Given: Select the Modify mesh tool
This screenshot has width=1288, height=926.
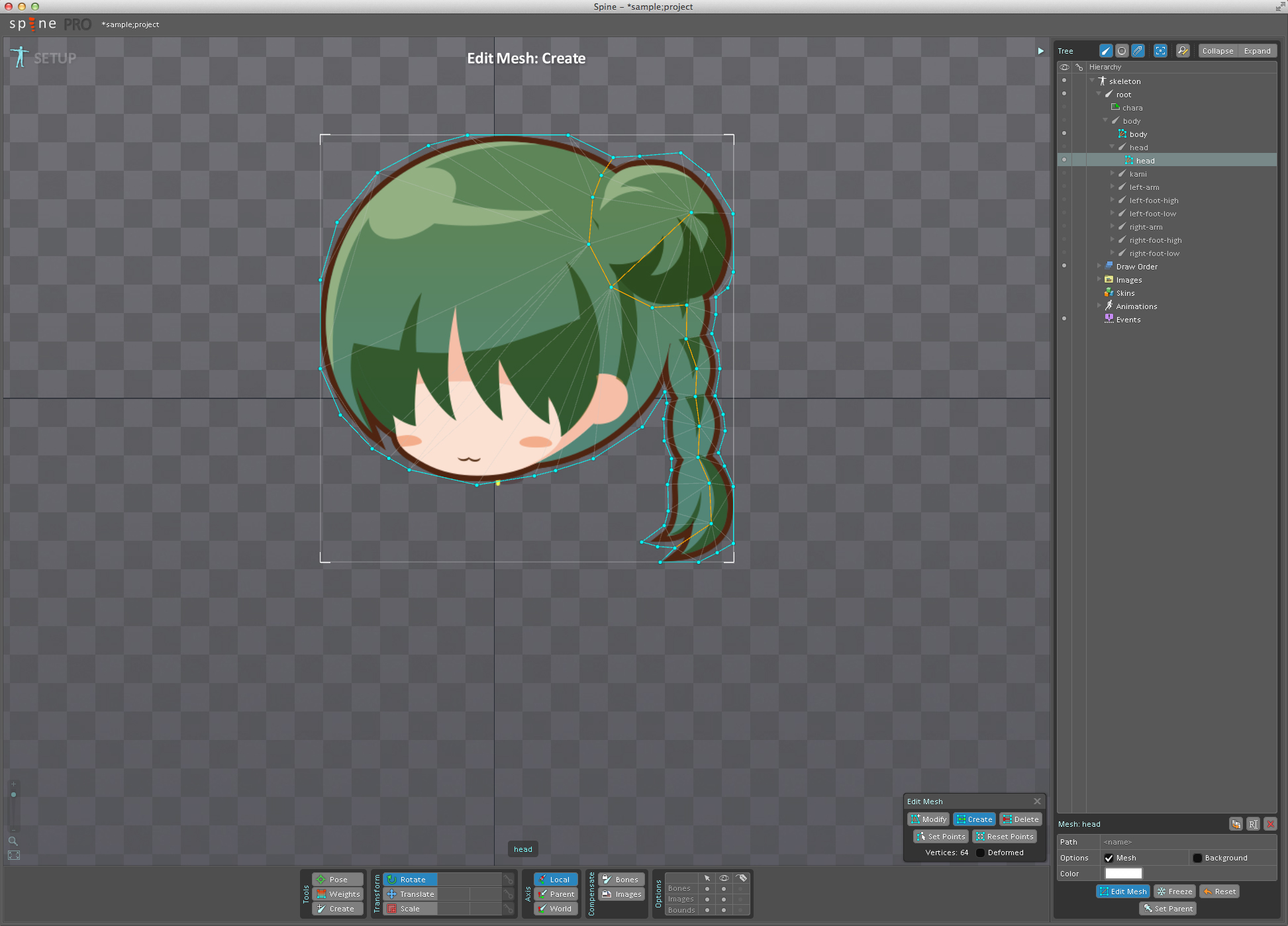Looking at the screenshot, I should (928, 819).
